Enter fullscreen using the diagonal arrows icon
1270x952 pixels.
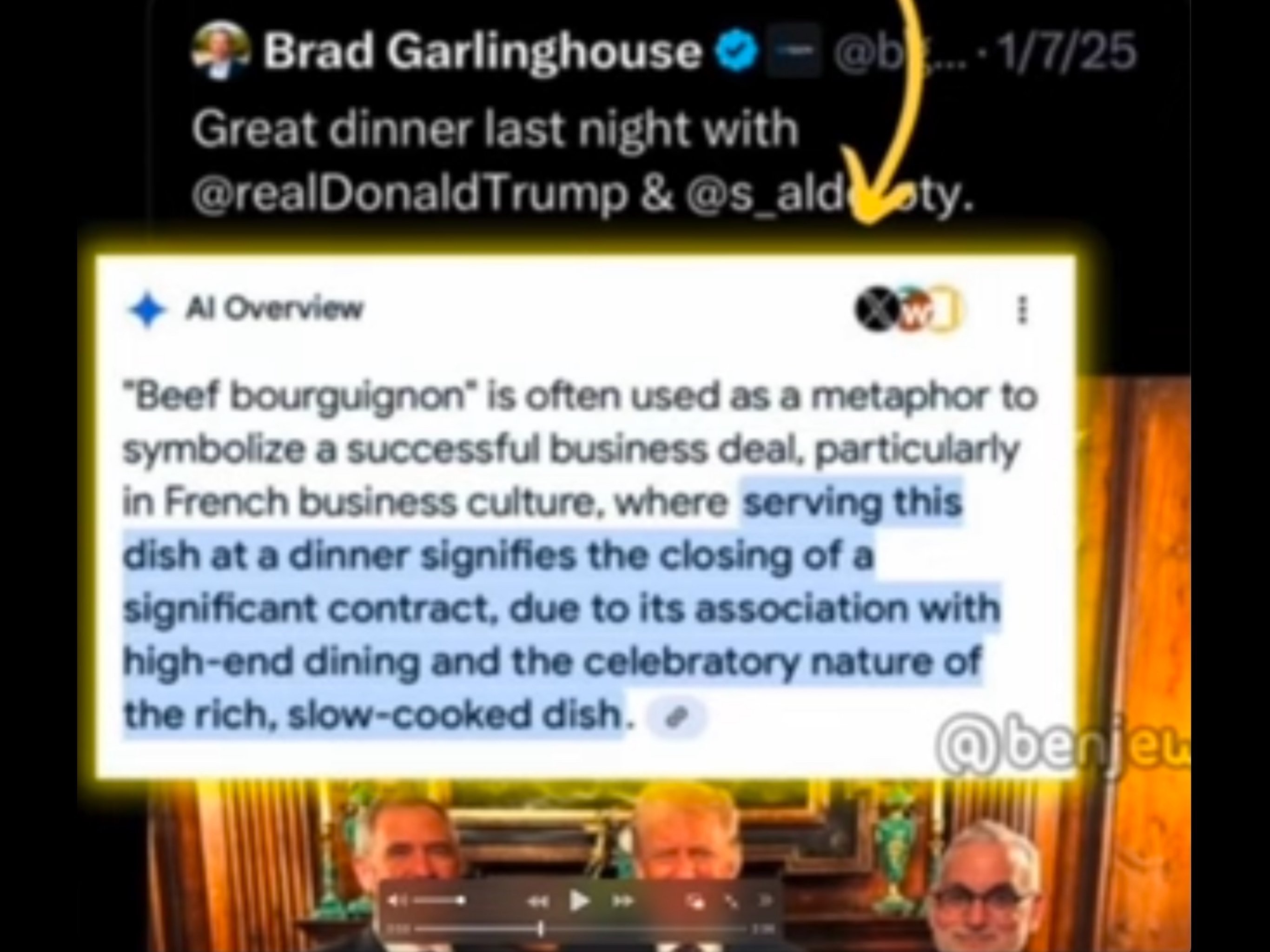click(x=731, y=901)
